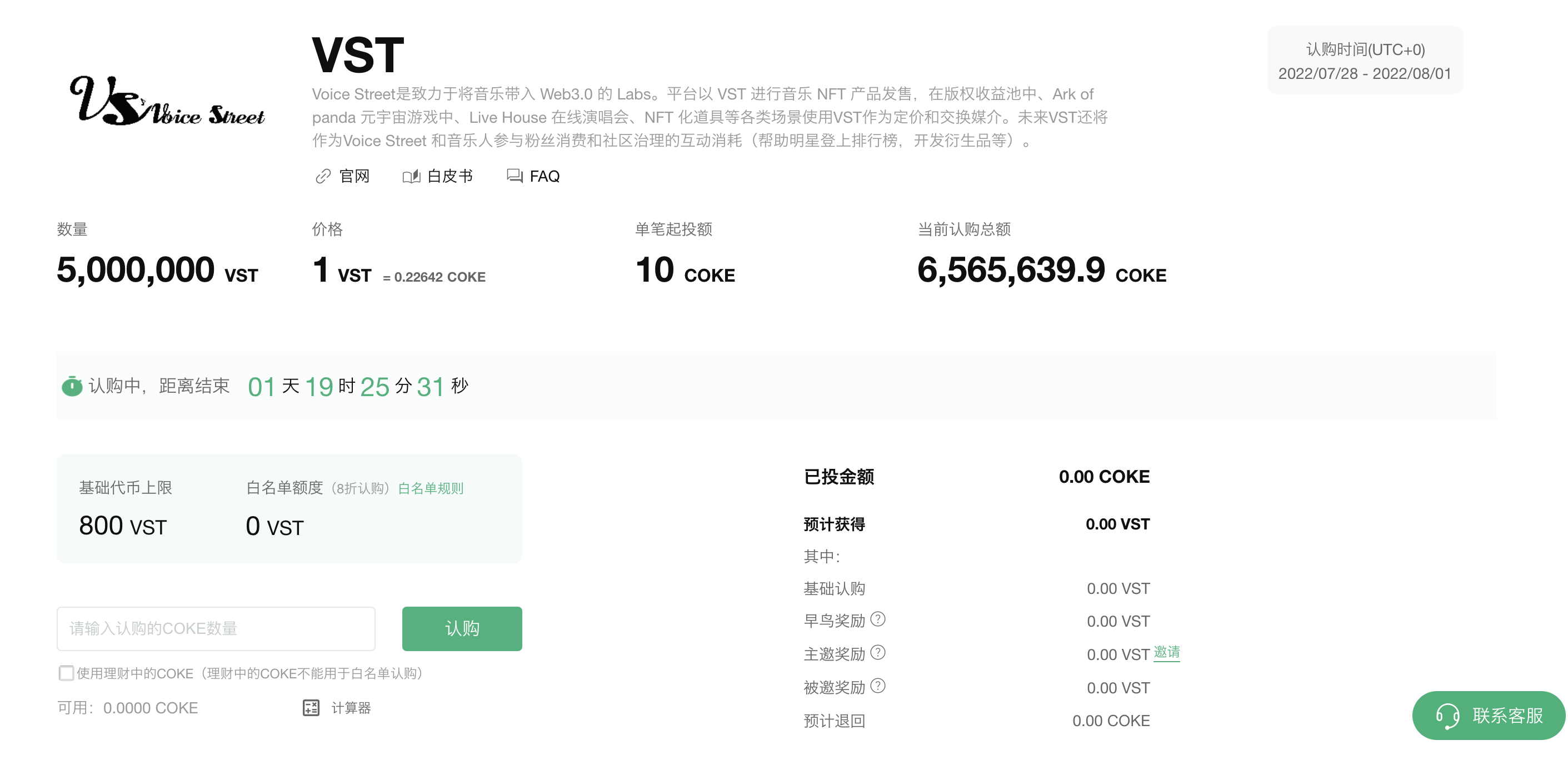Click the official website link icon
The image size is (1568, 760).
(x=323, y=177)
